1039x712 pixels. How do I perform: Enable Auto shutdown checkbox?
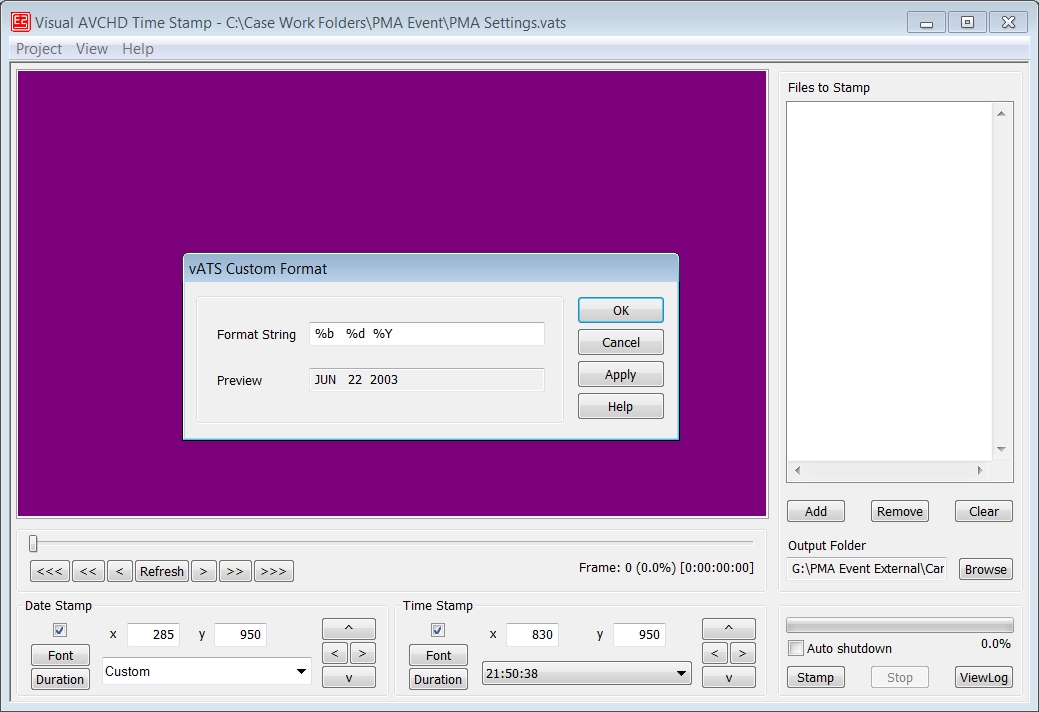pos(796,648)
